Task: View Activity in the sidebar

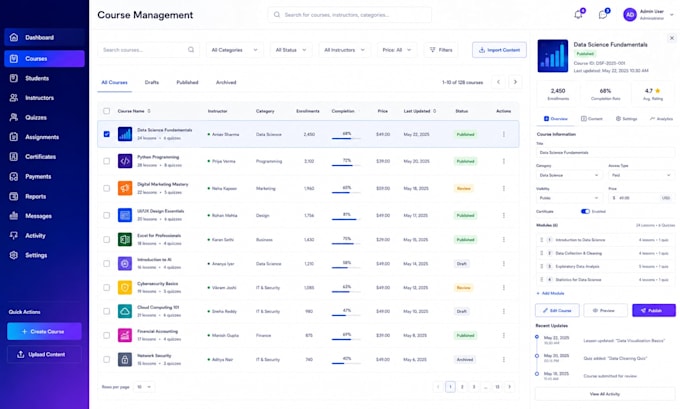Action: click(x=44, y=236)
